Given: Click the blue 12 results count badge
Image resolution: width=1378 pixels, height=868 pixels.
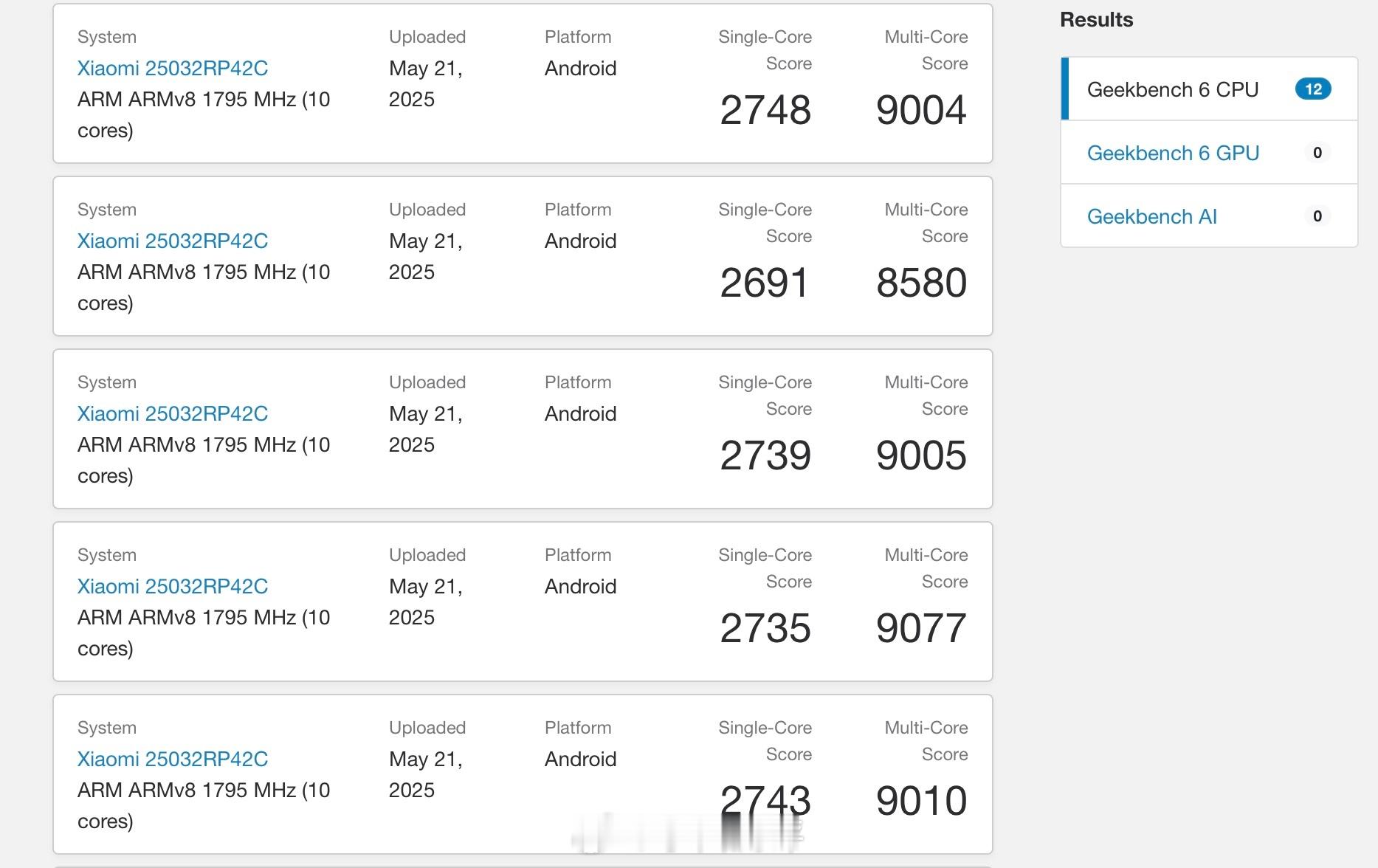Looking at the screenshot, I should pos(1313,89).
